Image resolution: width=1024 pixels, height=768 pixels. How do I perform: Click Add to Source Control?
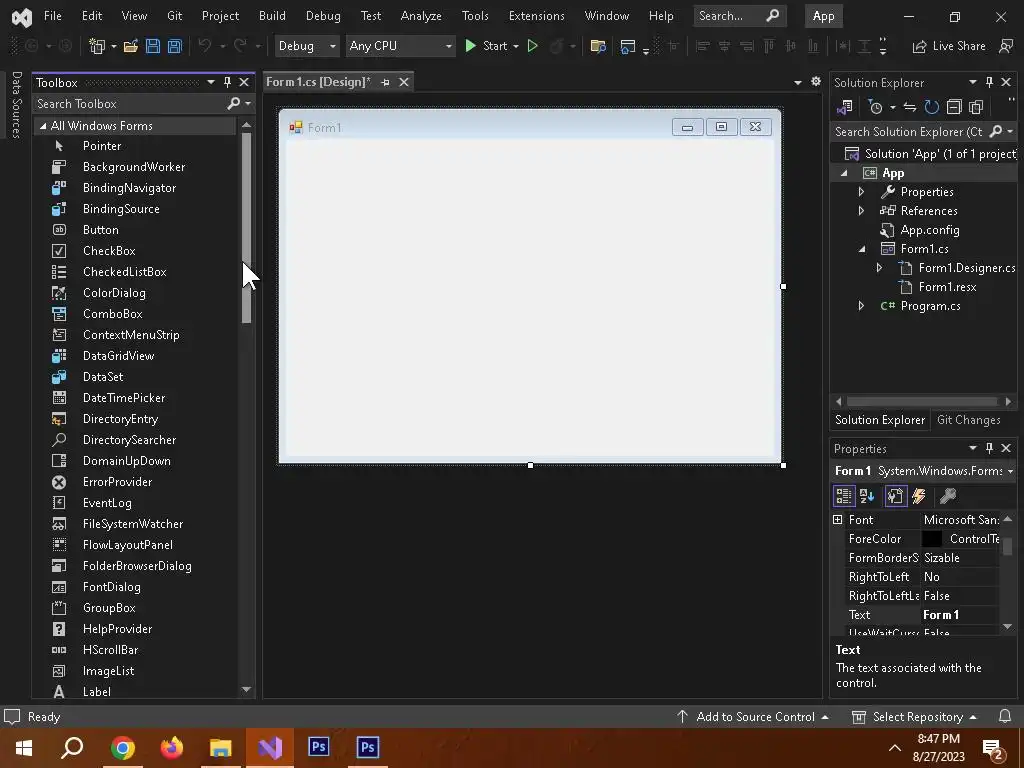tap(755, 716)
